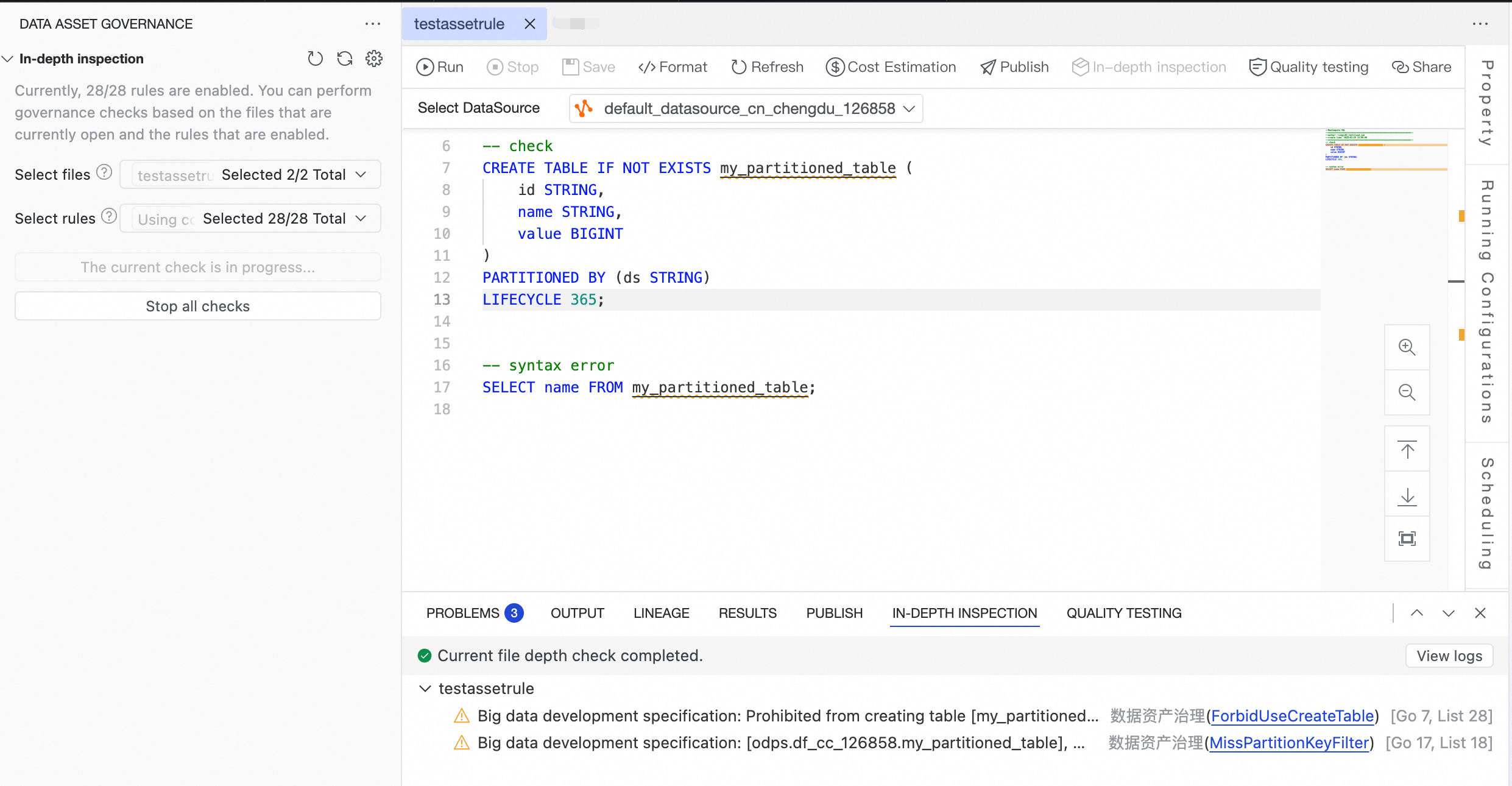Image resolution: width=1512 pixels, height=786 pixels.
Task: Open the datasource selection dropdown
Action: coord(746,108)
